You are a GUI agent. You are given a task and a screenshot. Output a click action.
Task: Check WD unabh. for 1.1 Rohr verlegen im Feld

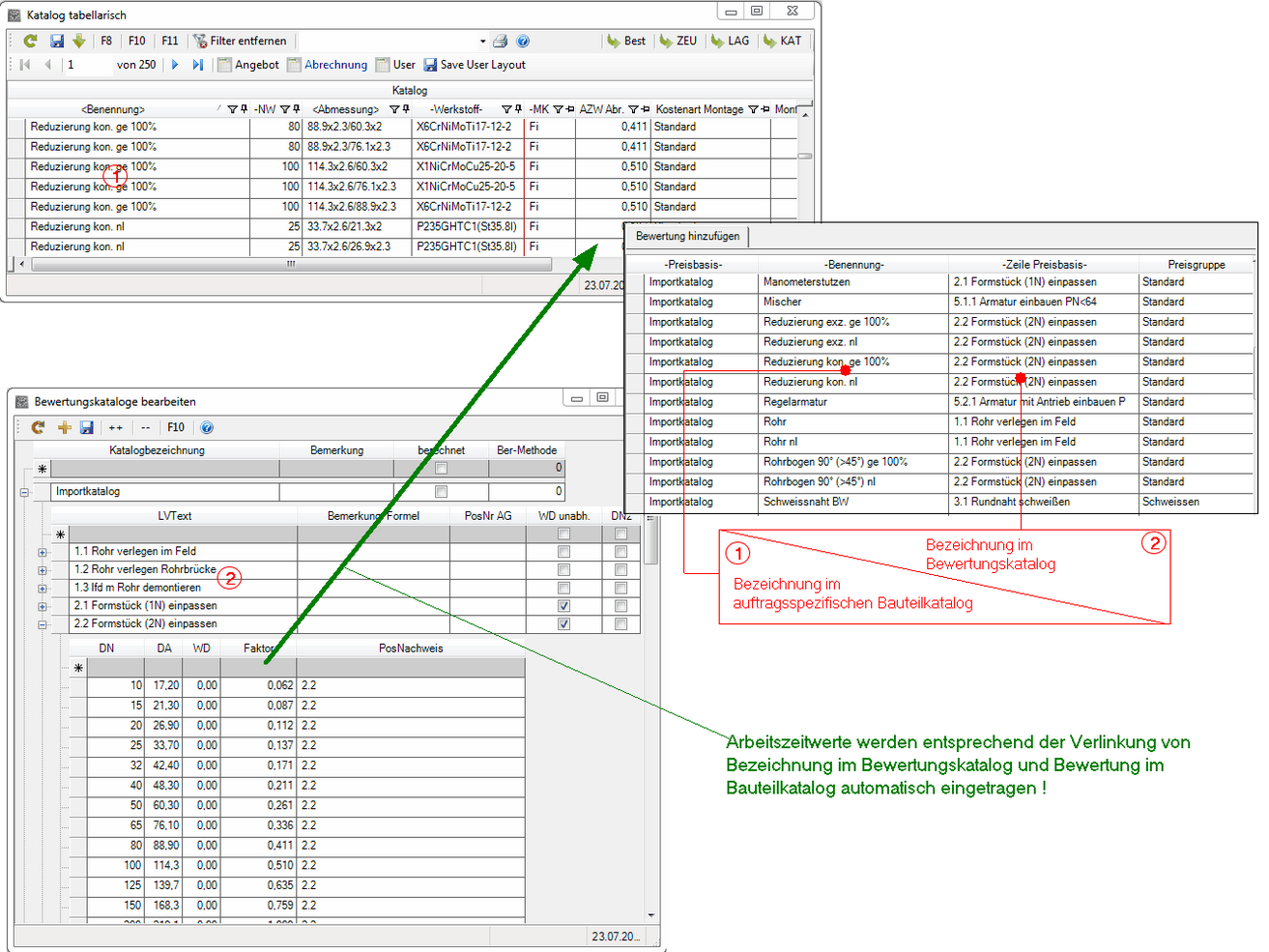[563, 552]
